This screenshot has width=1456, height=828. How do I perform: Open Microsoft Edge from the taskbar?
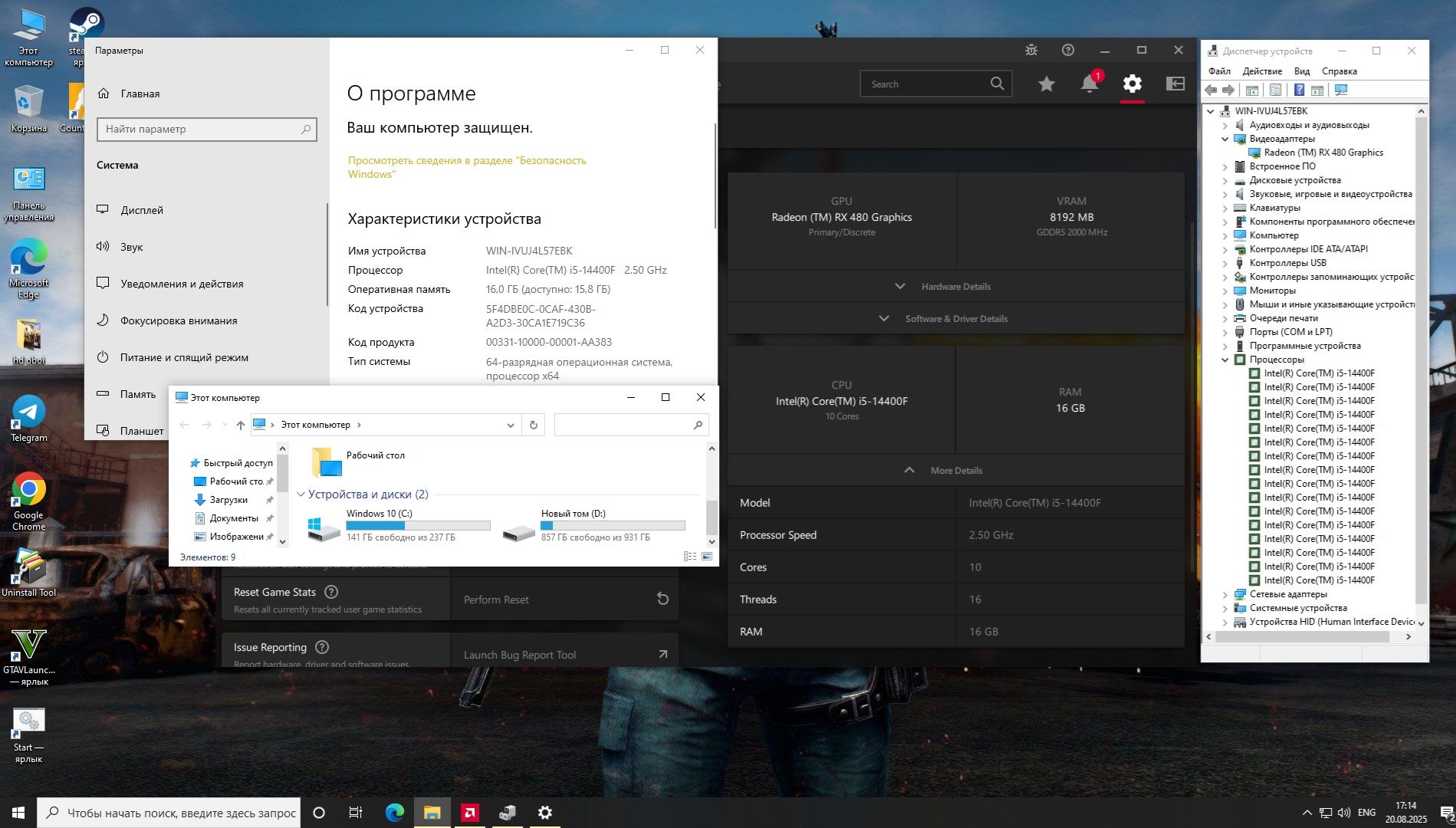click(x=395, y=813)
